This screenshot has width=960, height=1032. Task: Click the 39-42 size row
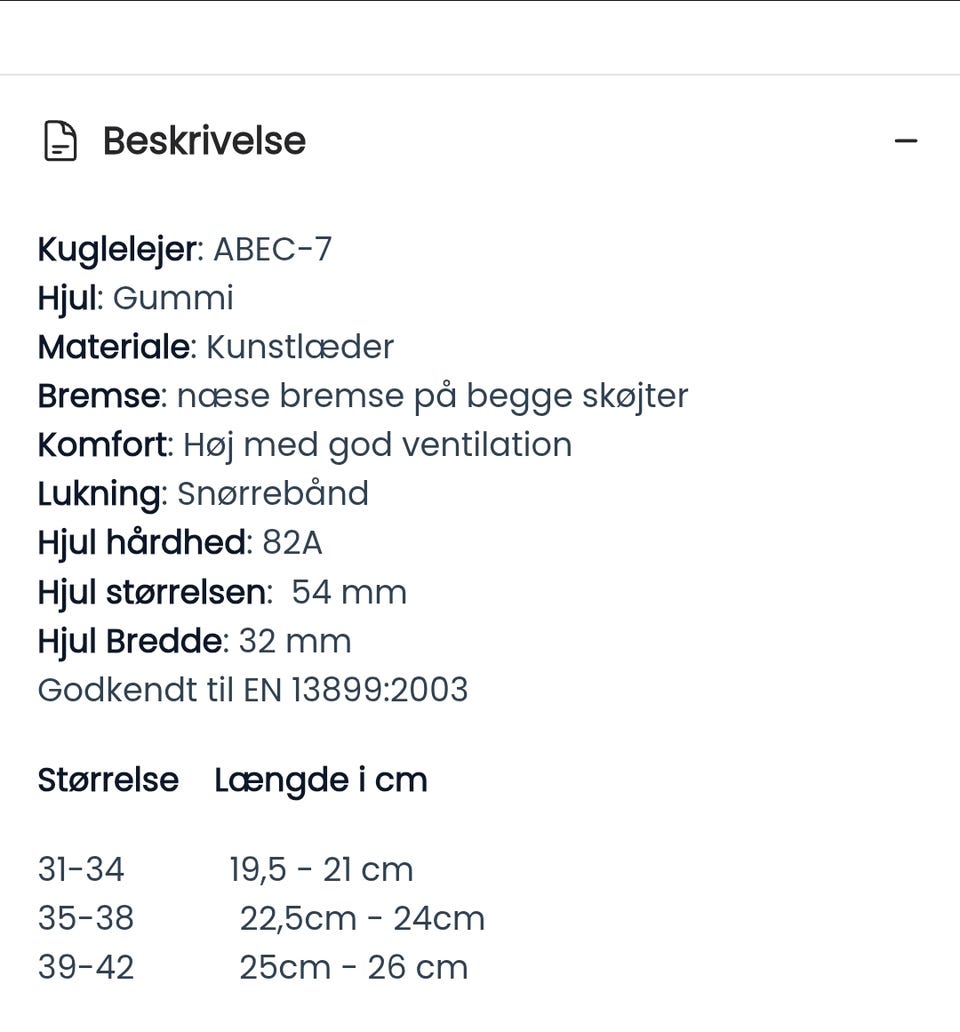tap(87, 967)
